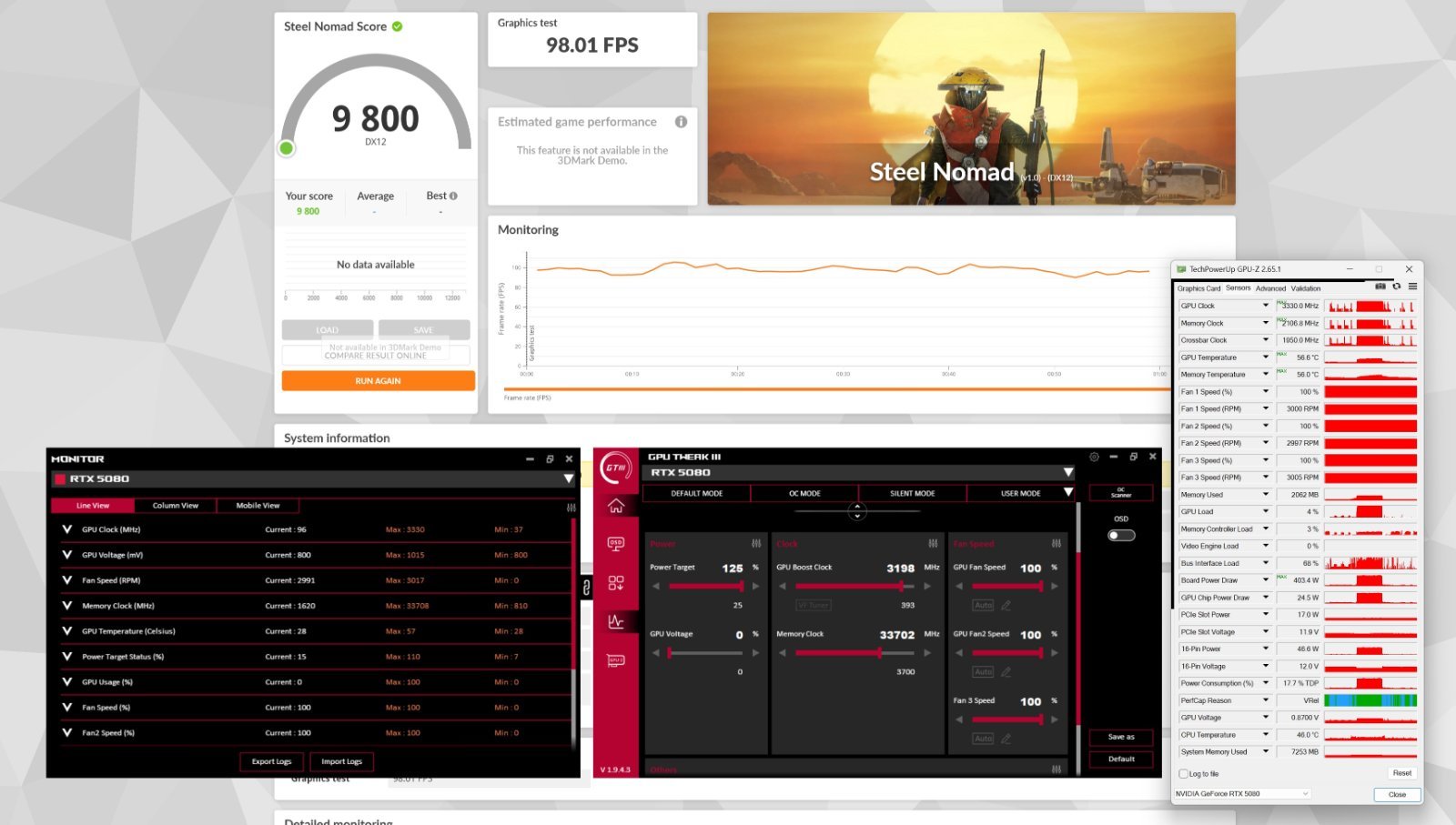
Task: Open the Monitor window slider settings icon
Action: click(571, 507)
